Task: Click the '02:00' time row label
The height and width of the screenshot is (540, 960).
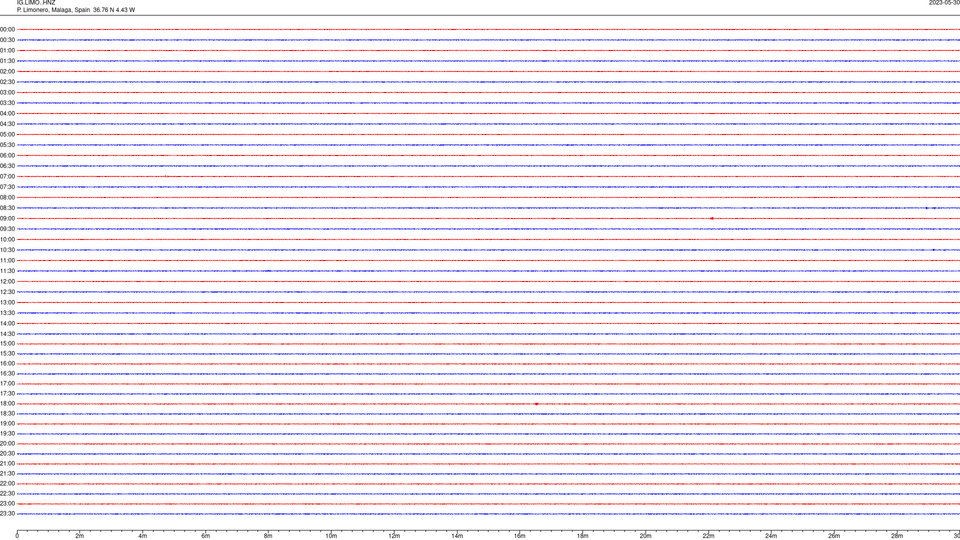Action: [x=7, y=72]
